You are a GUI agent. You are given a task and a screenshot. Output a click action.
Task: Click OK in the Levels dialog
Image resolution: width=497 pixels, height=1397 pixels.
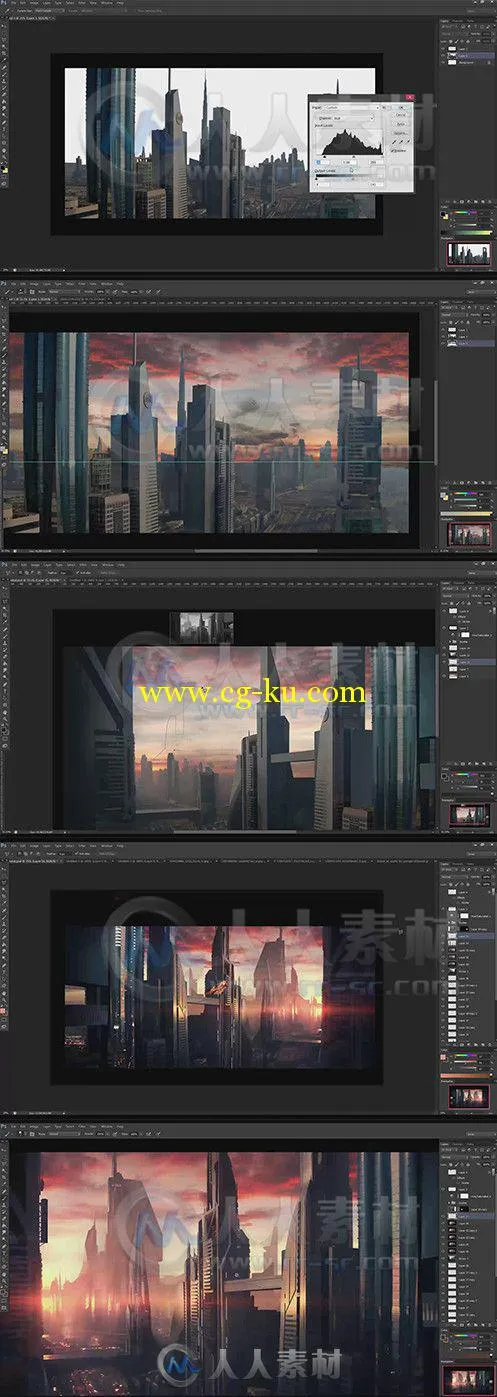coord(401,107)
